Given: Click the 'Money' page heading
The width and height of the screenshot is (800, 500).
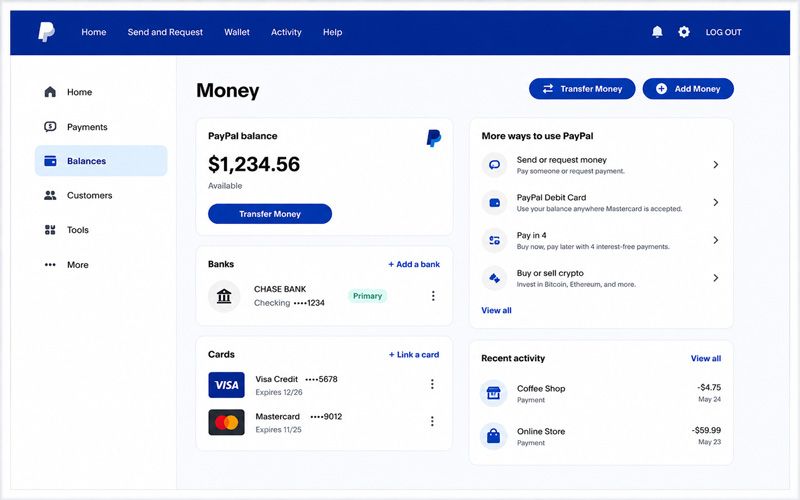Looking at the screenshot, I should pyautogui.click(x=228, y=91).
